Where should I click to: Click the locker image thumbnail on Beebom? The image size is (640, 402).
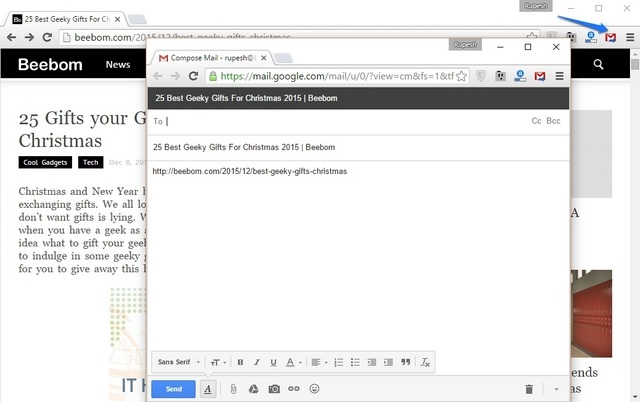pyautogui.click(x=591, y=313)
